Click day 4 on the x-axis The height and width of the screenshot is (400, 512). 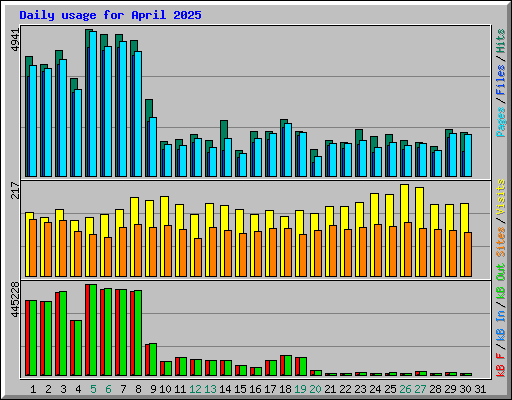78,389
